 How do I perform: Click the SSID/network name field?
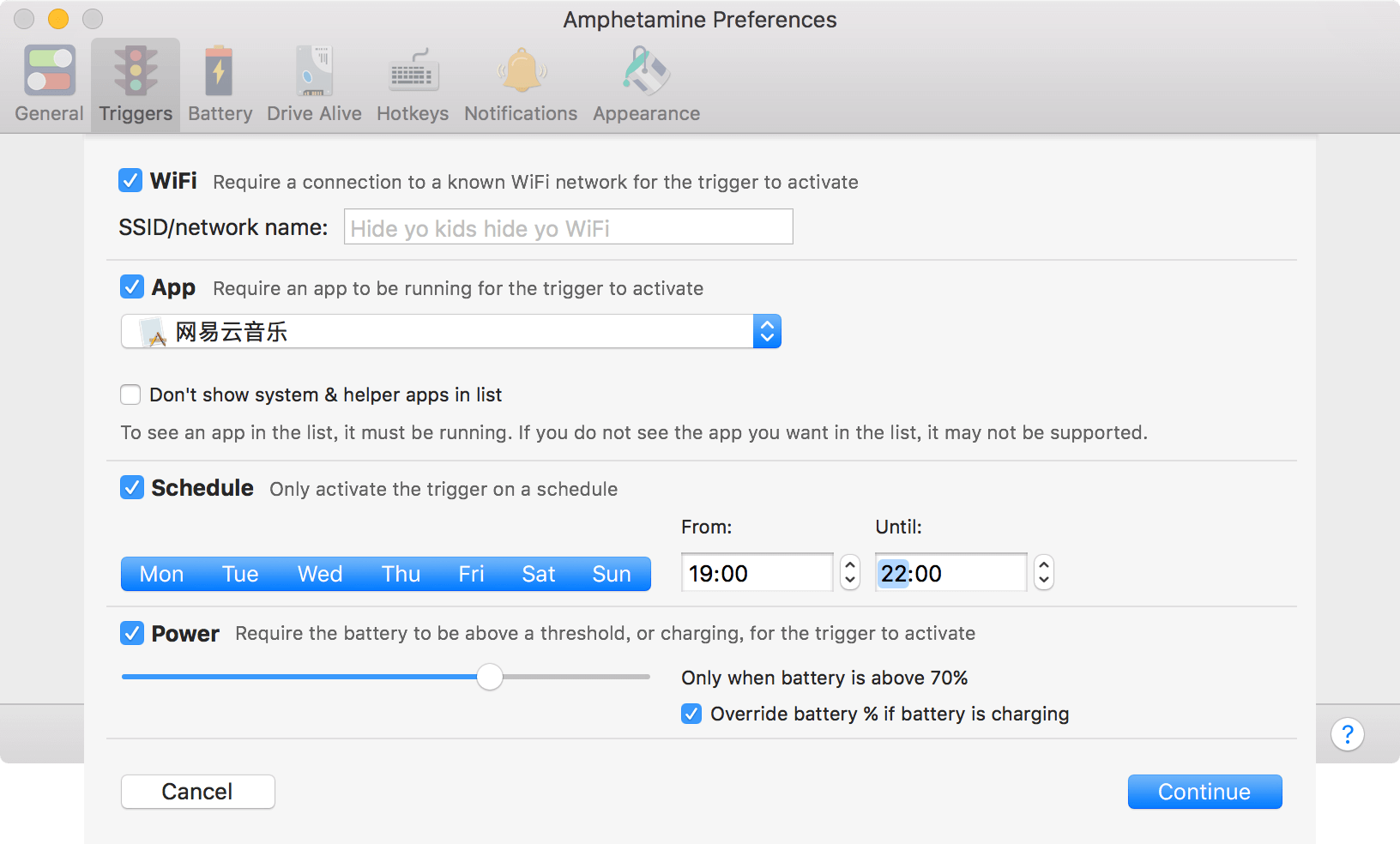click(568, 227)
